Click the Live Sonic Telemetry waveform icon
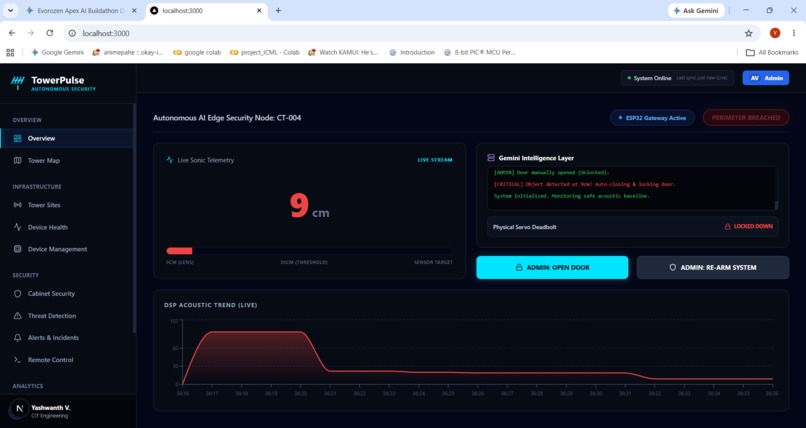This screenshot has width=806, height=428. click(x=170, y=160)
